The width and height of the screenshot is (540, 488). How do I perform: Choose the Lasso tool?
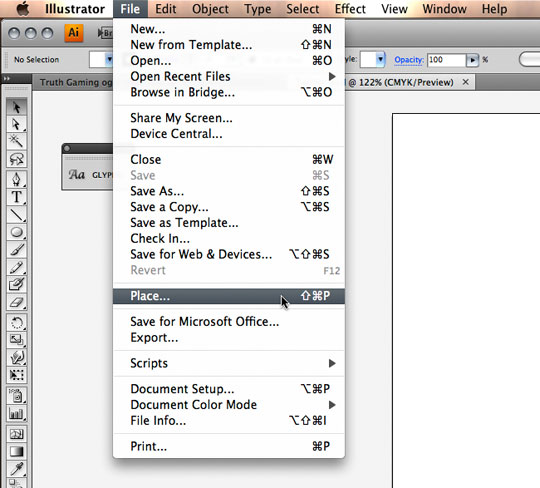click(16, 159)
